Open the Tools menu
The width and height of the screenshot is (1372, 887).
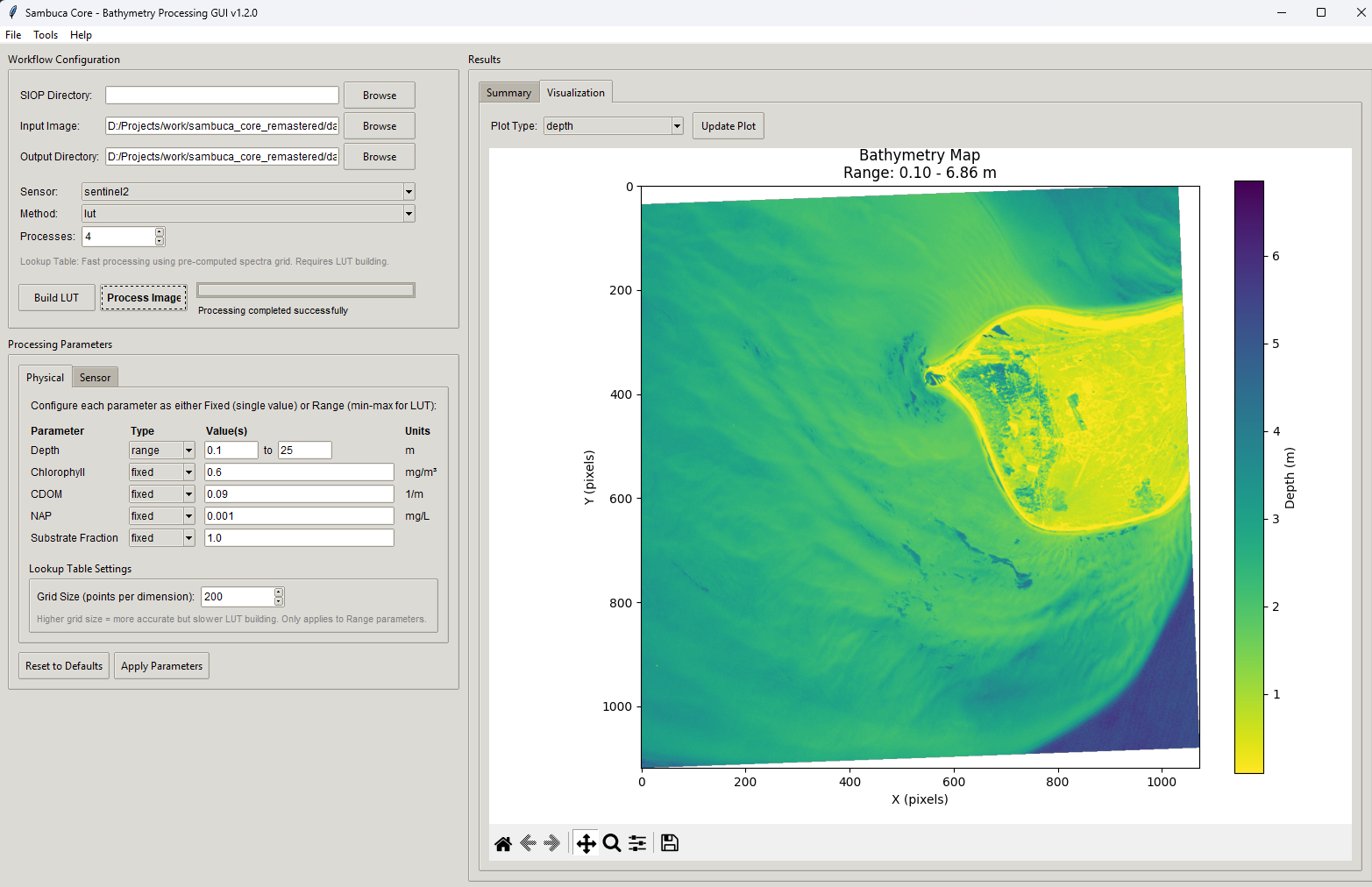coord(46,35)
